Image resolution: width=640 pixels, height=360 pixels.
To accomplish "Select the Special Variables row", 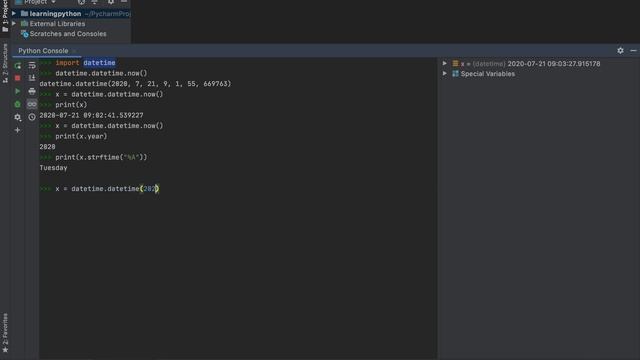I will point(488,74).
